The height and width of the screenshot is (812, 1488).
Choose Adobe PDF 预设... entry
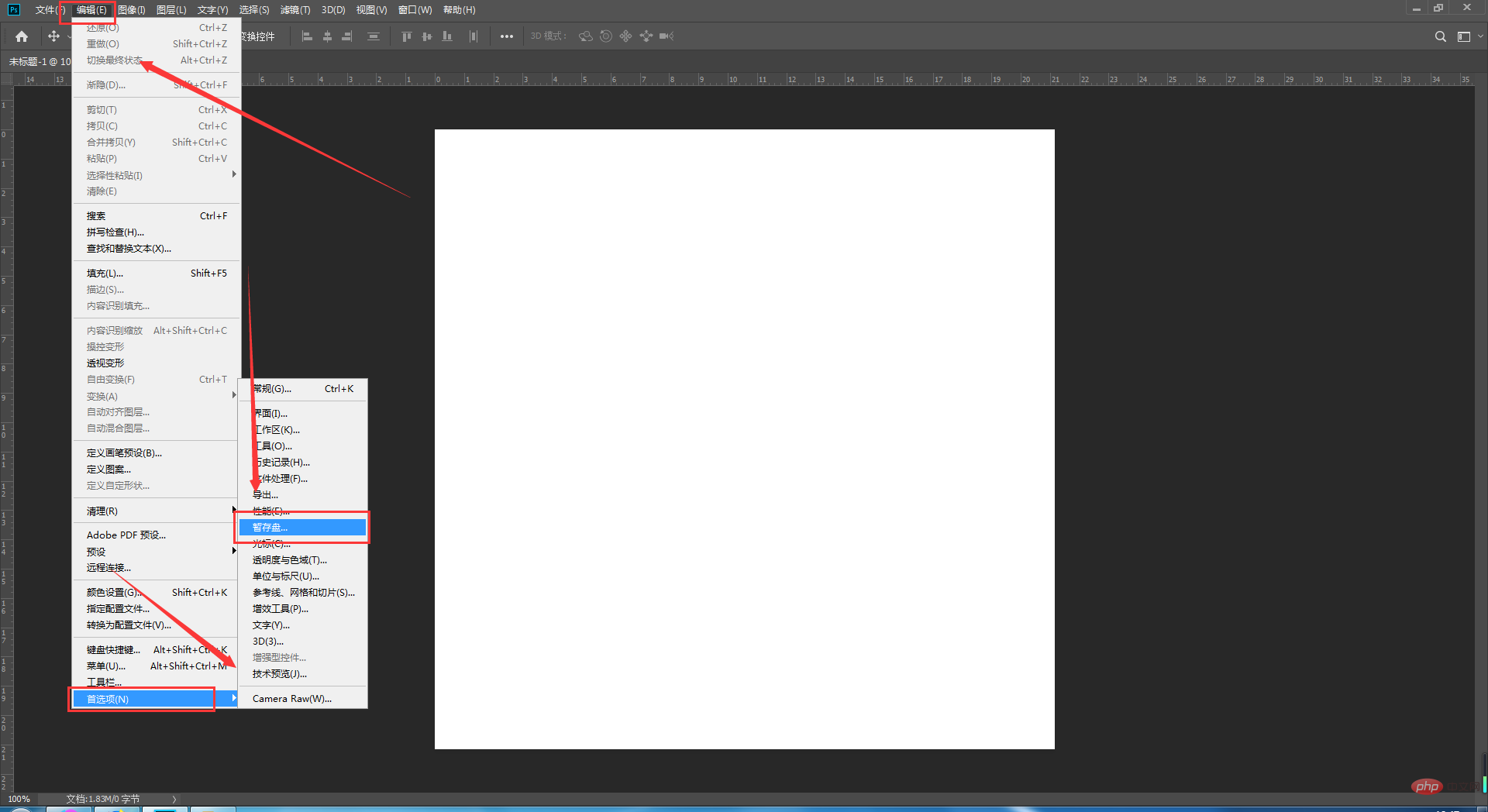[157, 535]
